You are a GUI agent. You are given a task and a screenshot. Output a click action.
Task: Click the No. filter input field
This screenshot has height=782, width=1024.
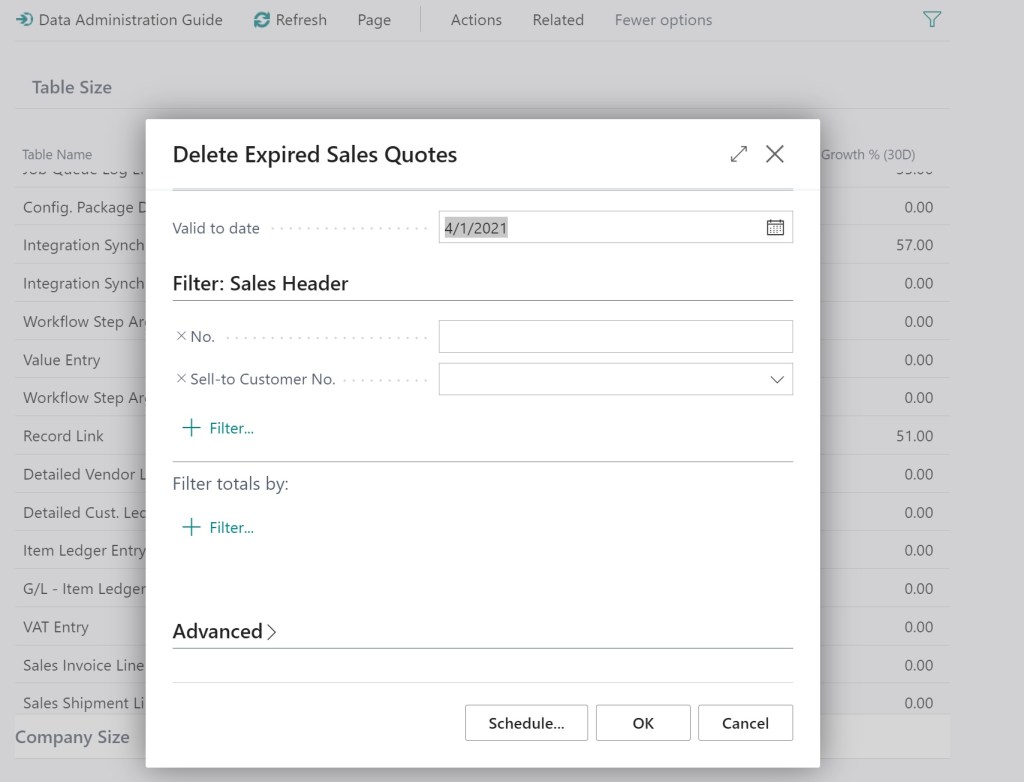pyautogui.click(x=615, y=337)
